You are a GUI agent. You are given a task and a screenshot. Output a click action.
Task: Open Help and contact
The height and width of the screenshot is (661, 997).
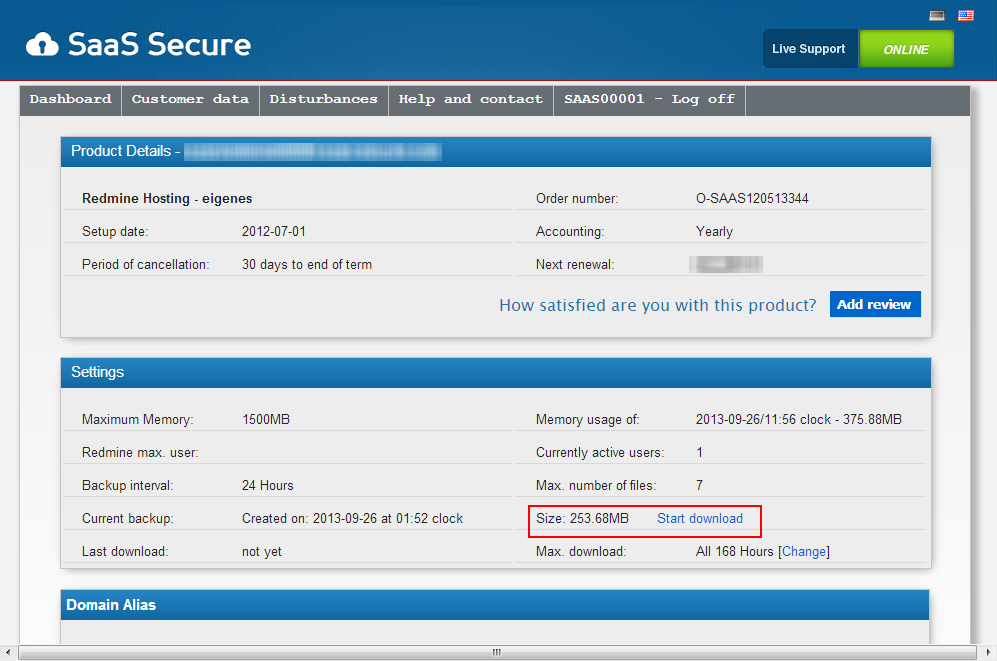tap(470, 99)
